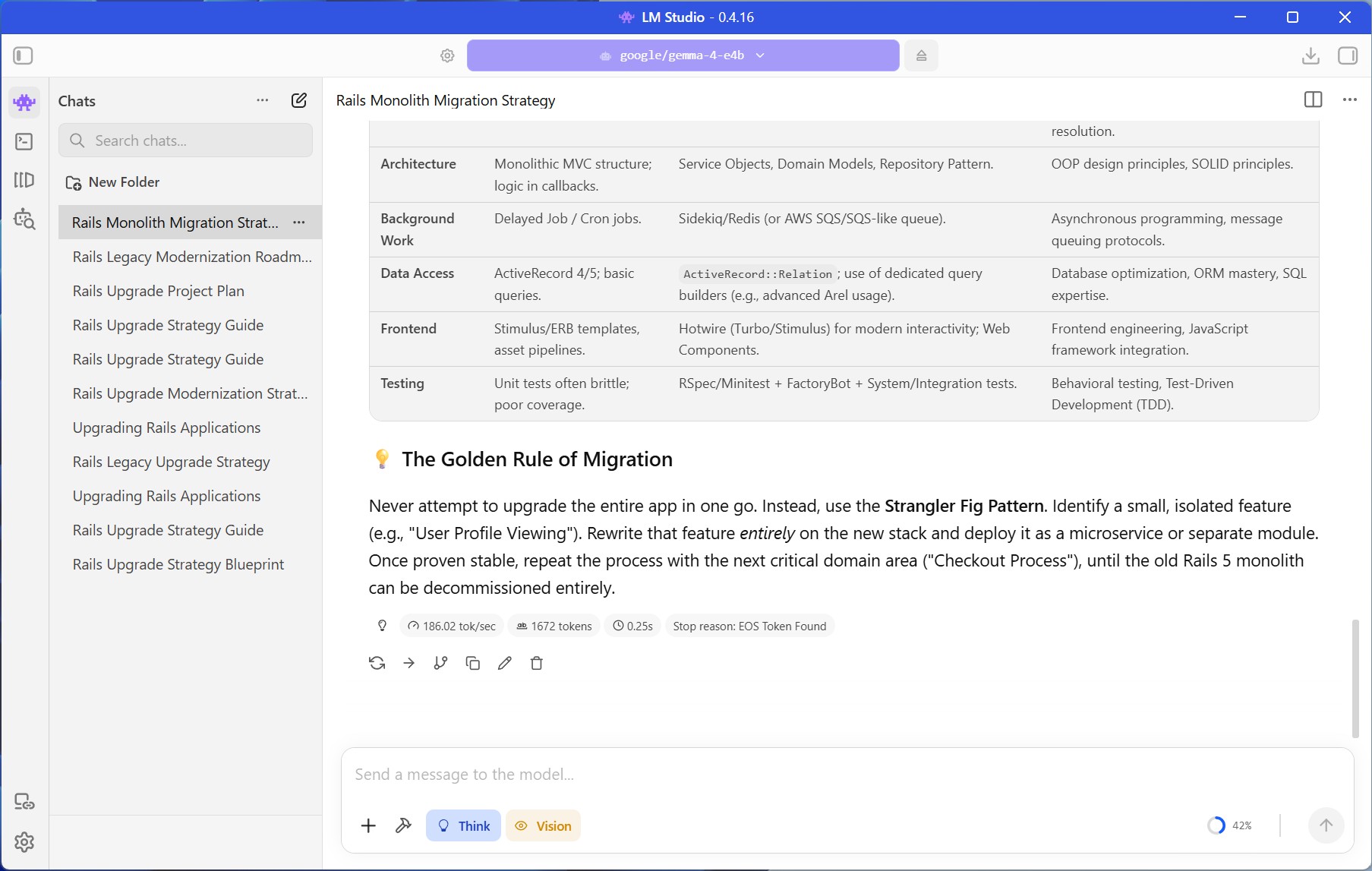This screenshot has width=1372, height=871.
Task: Click the Data Access row label
Action: tap(418, 273)
